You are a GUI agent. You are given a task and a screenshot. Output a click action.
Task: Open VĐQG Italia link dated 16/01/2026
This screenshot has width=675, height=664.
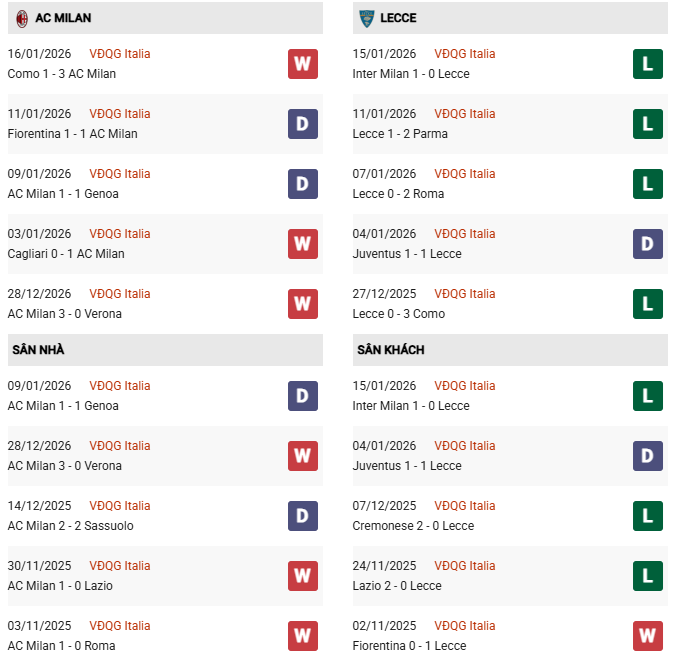120,54
